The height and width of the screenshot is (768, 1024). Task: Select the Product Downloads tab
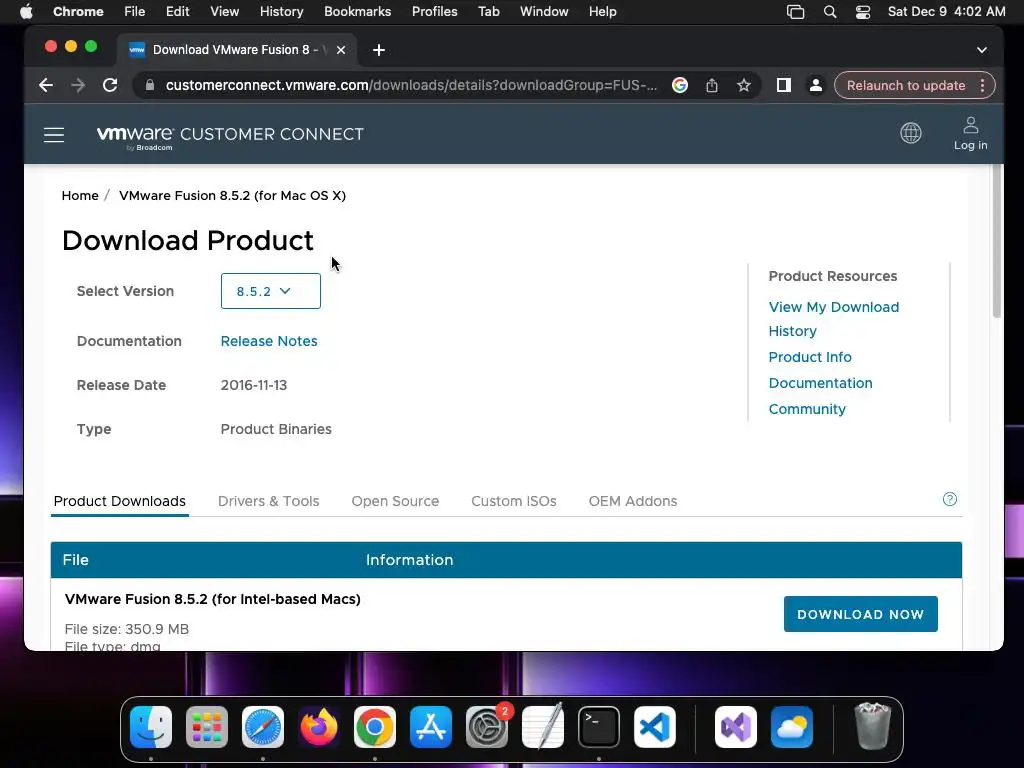pos(120,502)
